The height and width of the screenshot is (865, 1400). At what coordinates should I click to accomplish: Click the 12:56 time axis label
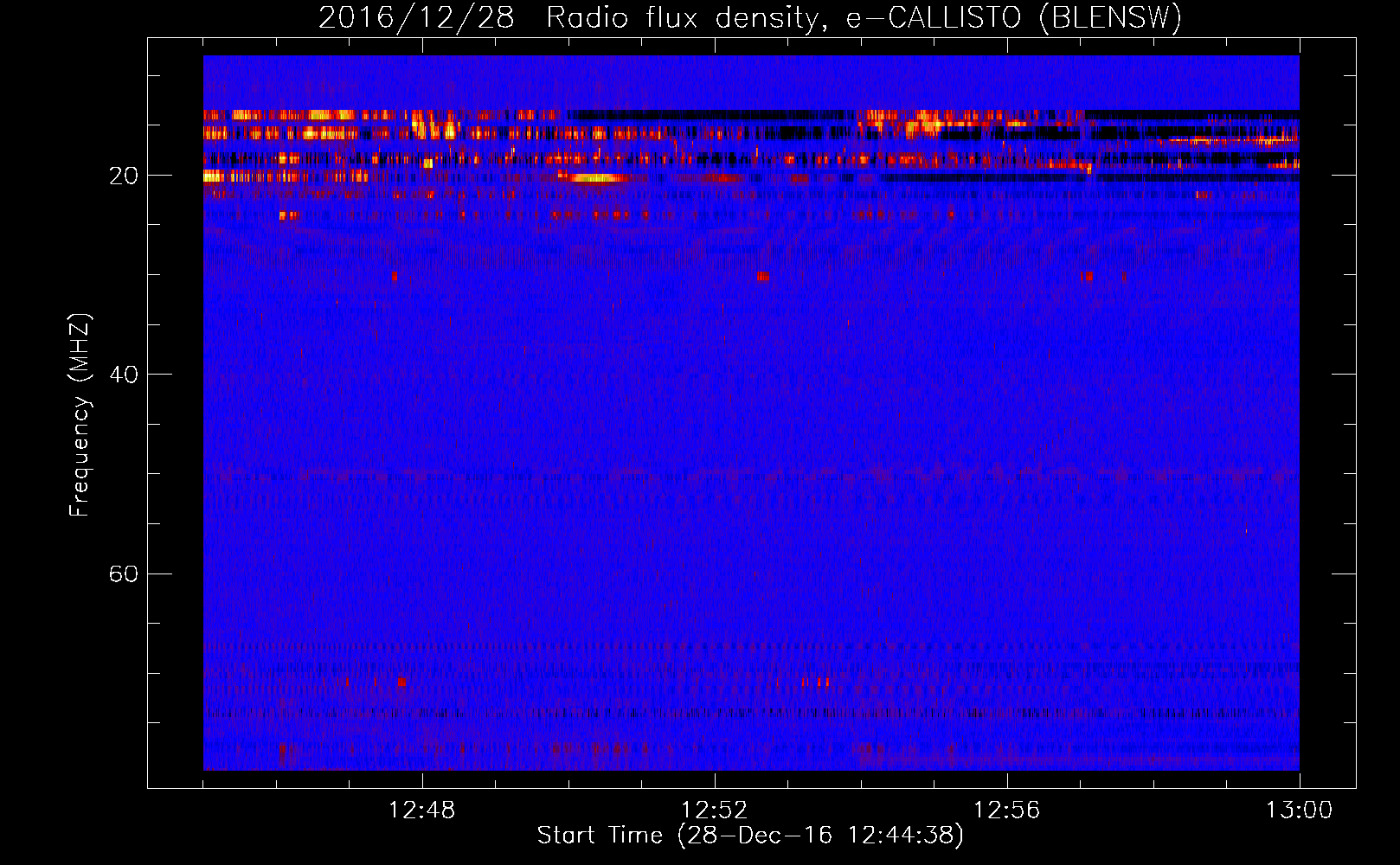click(x=1007, y=811)
